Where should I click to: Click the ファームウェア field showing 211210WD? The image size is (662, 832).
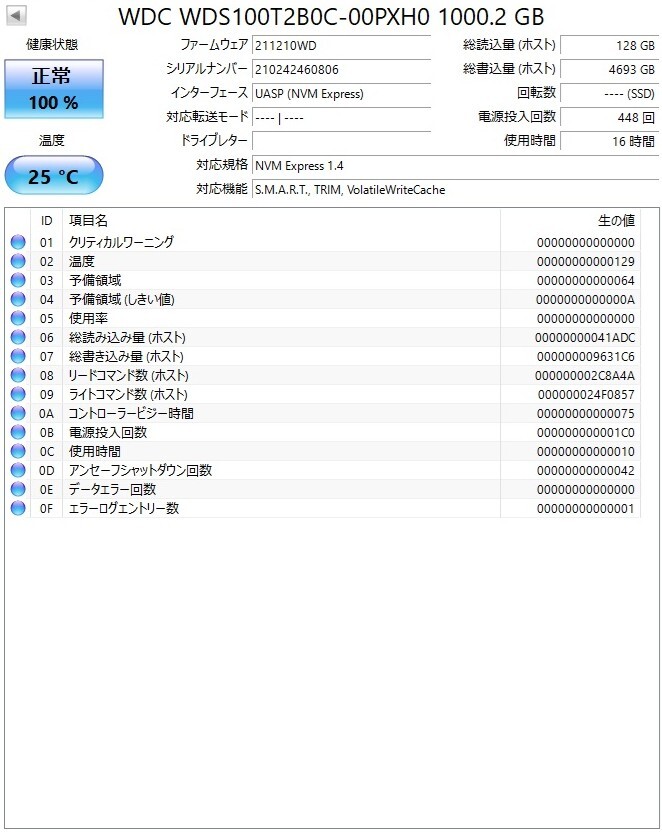pos(341,45)
